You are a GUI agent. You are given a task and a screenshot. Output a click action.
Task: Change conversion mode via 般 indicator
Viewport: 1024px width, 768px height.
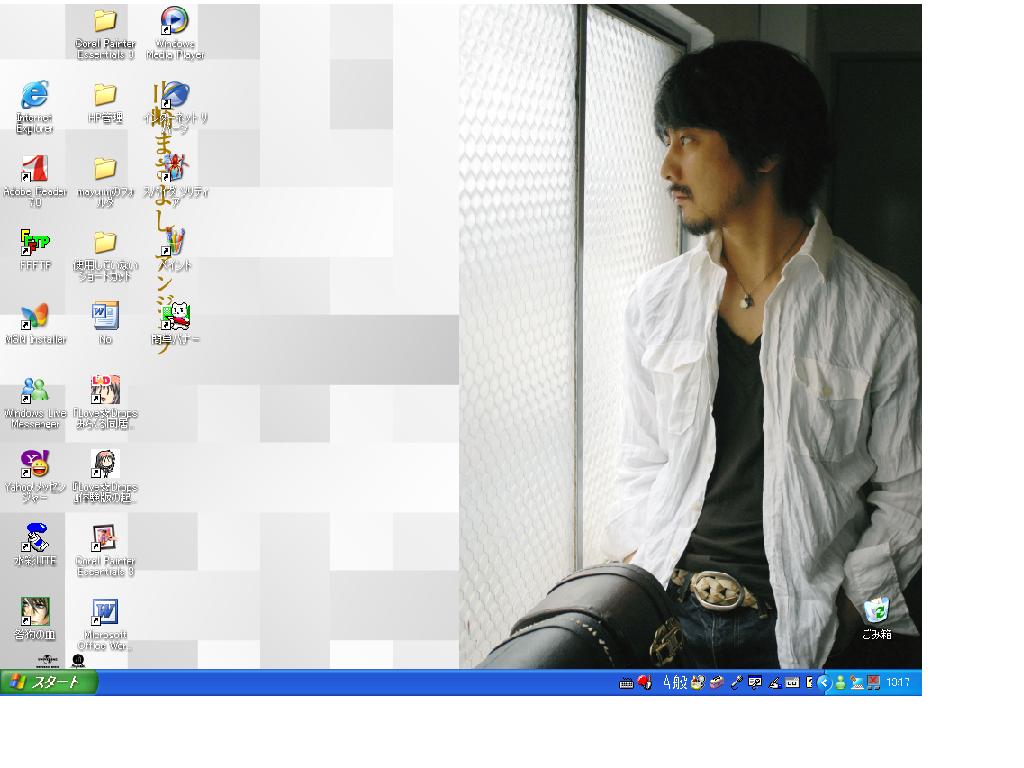(680, 683)
